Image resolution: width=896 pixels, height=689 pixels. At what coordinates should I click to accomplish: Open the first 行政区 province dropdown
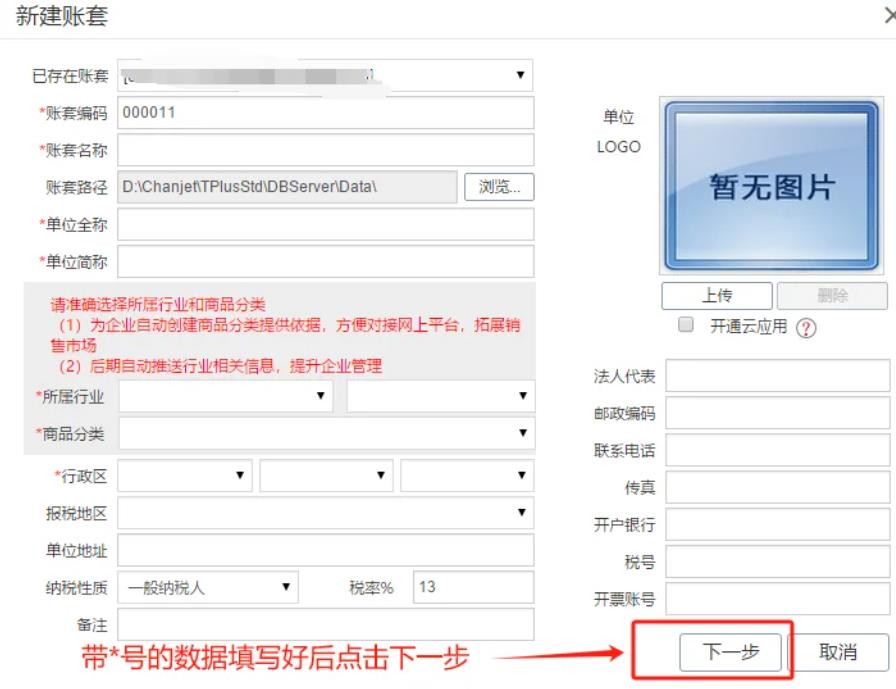pos(184,476)
